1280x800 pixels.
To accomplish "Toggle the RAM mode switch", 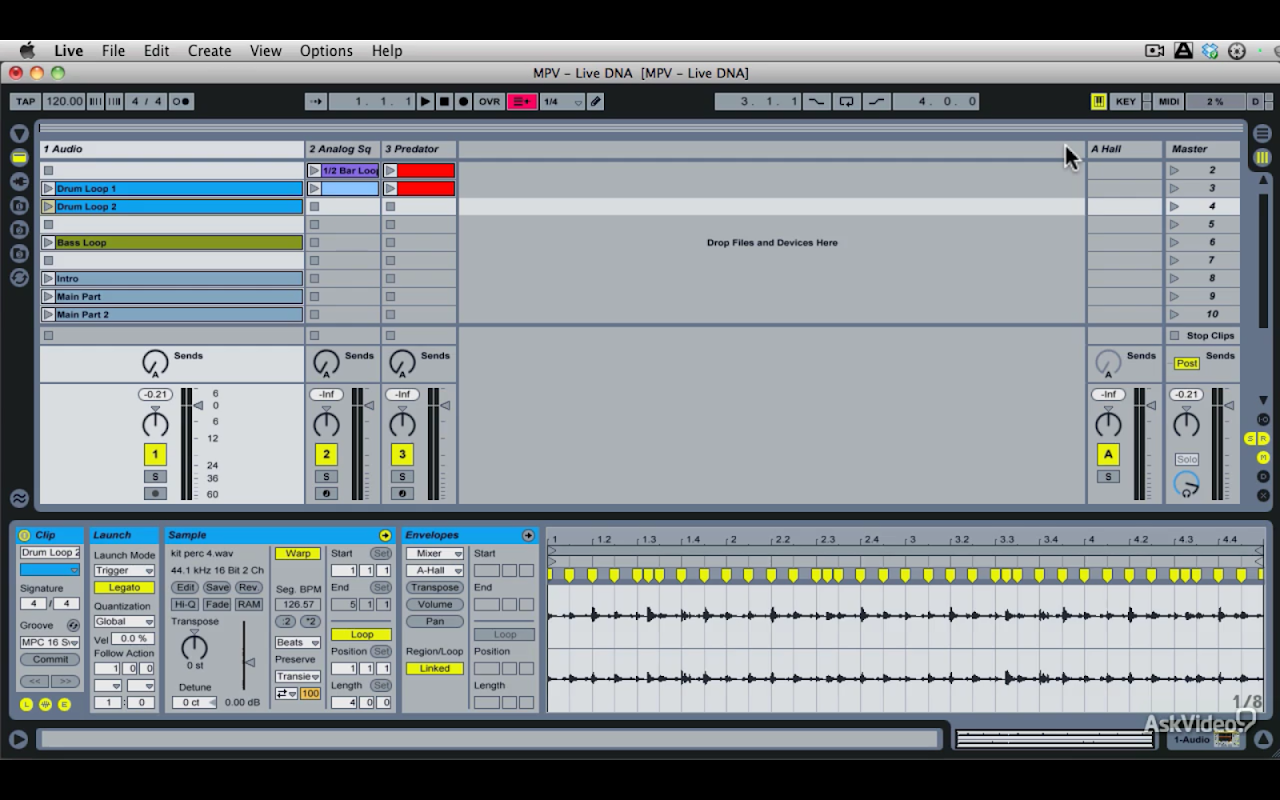I will pos(249,604).
